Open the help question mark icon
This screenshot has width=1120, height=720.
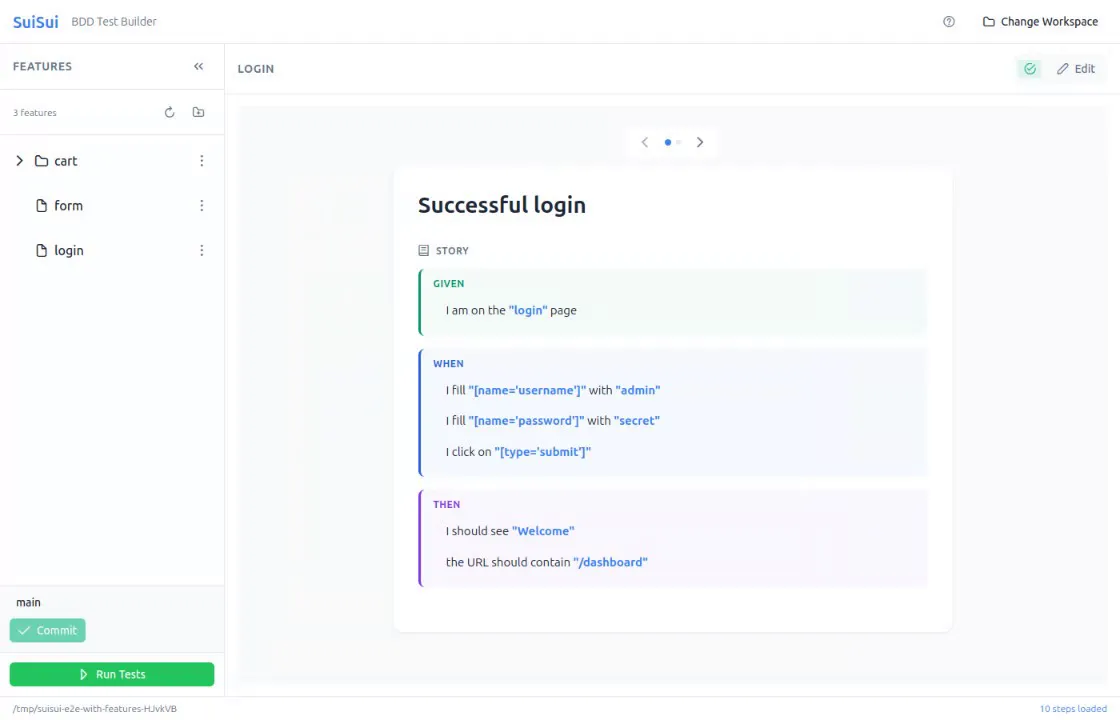click(949, 21)
